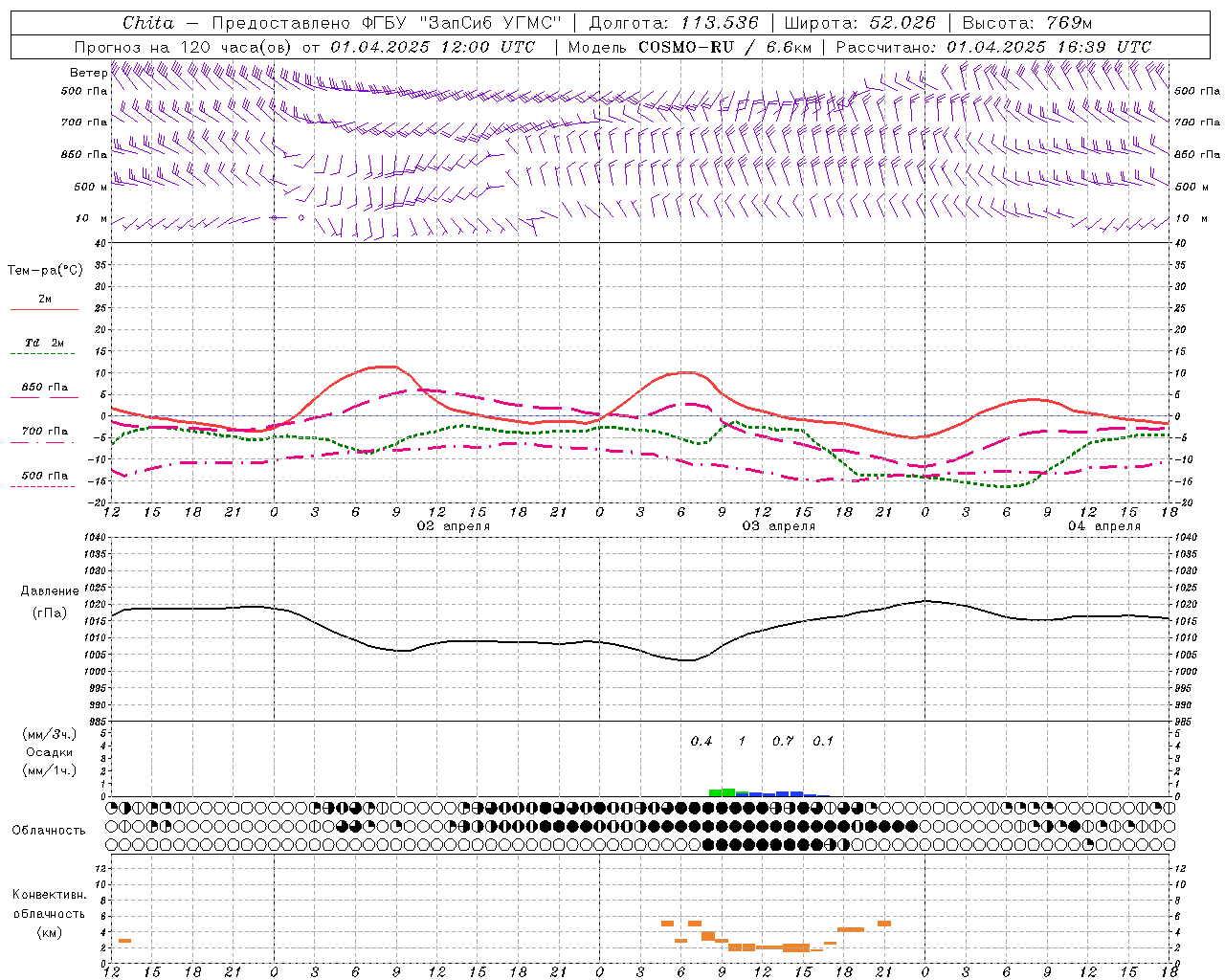This screenshot has width=1225, height=980.
Task: Click the "Давление" pressure panel label
Action: point(50,591)
